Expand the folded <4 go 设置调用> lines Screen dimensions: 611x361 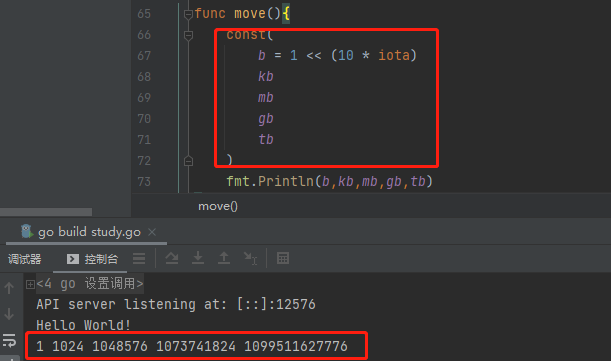(x=30, y=284)
